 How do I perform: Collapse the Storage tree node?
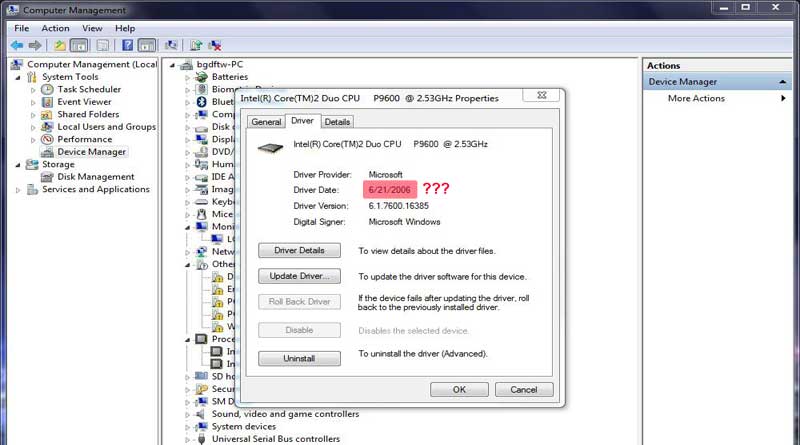18,165
